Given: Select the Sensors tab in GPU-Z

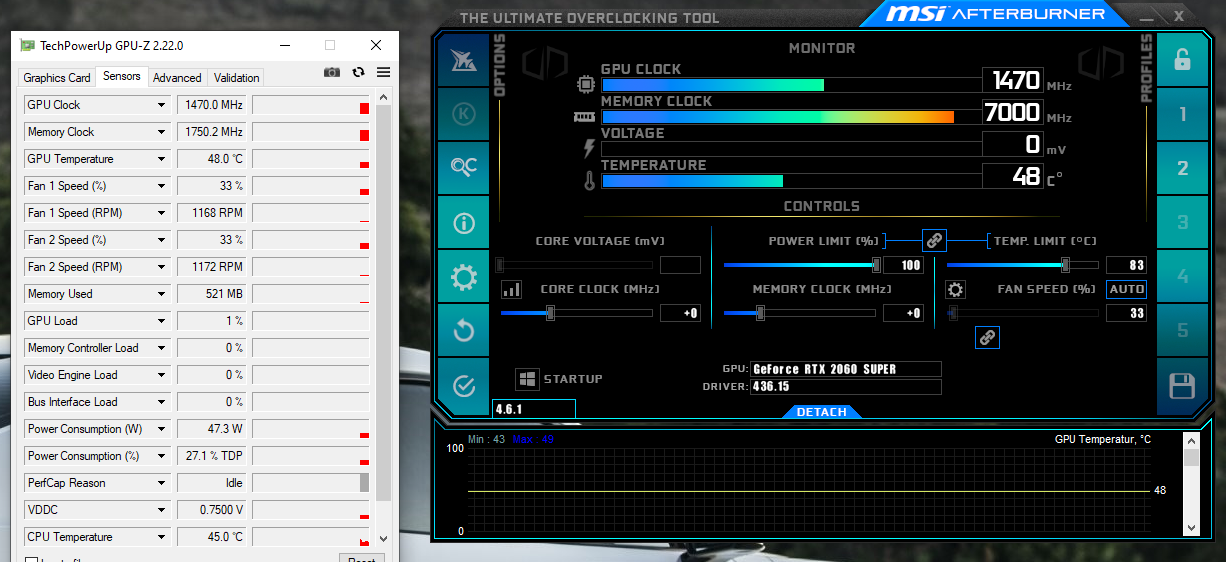Looking at the screenshot, I should (x=122, y=76).
